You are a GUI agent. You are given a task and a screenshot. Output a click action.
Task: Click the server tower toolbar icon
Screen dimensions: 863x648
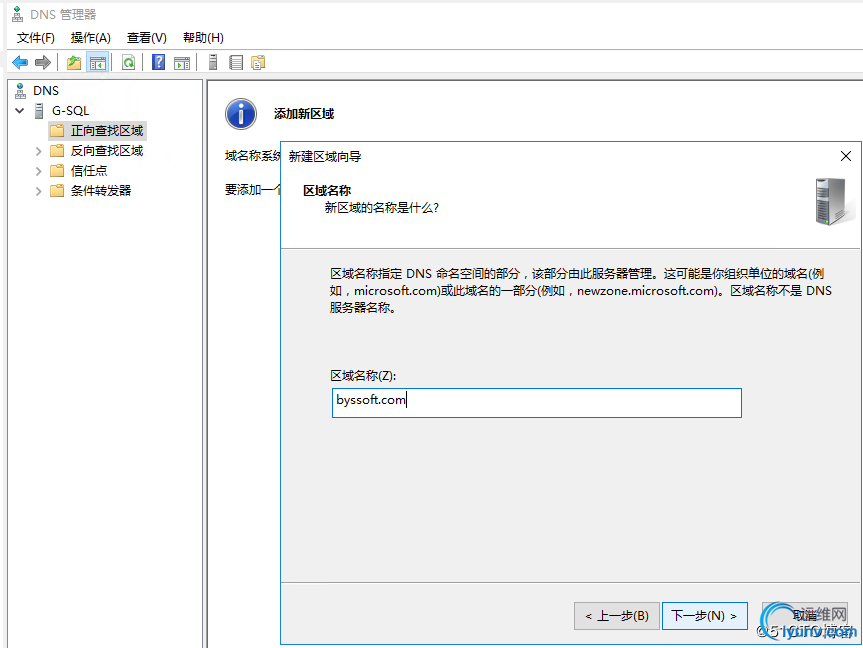pos(213,62)
